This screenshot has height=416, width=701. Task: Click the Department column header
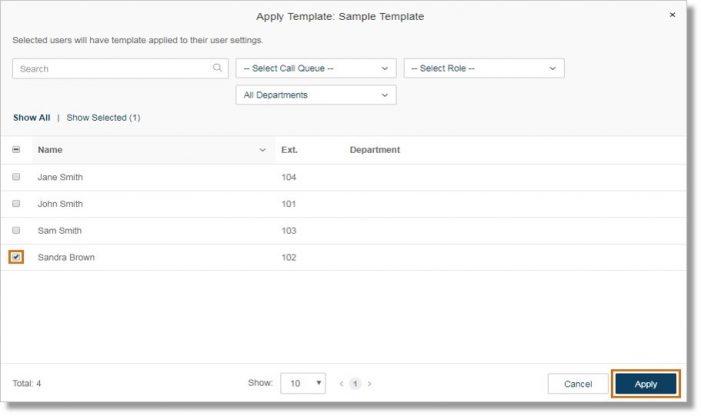375,150
